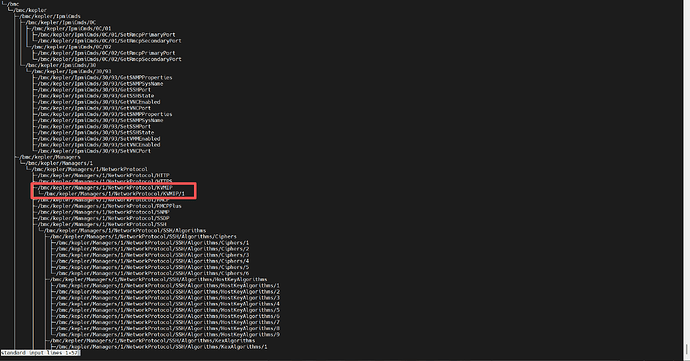Click the 0C/02/GetRmcpSecondaryPort line
This screenshot has height=361, width=690.
pyautogui.click(x=110, y=59)
